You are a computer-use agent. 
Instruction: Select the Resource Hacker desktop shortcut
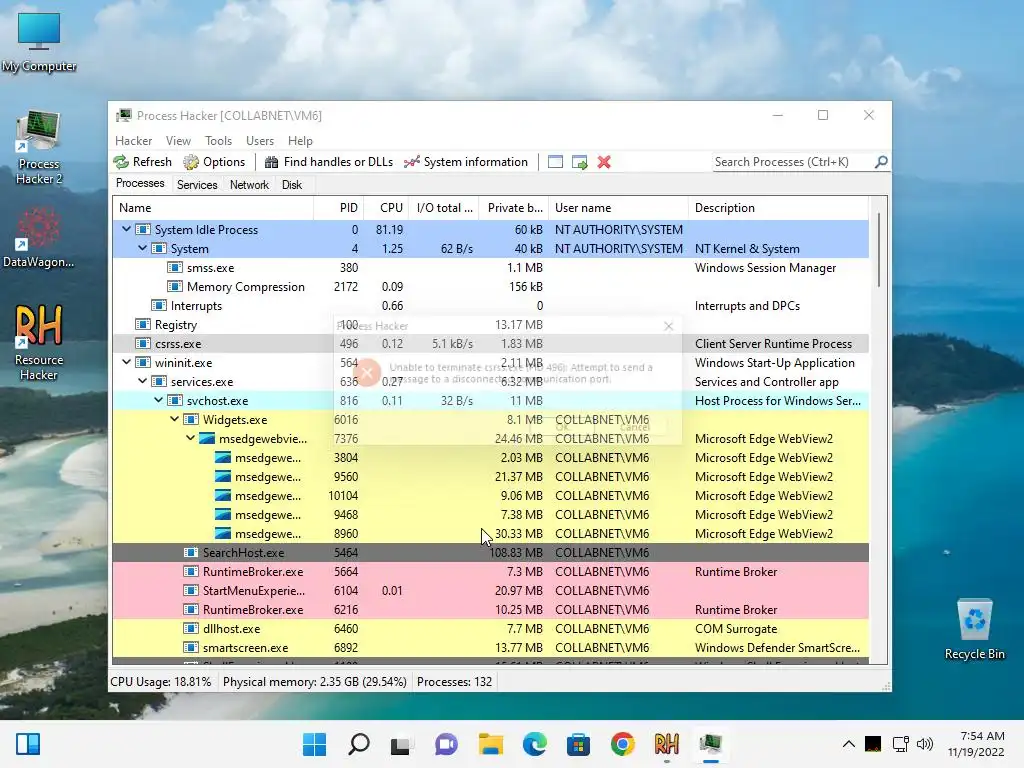pos(39,343)
